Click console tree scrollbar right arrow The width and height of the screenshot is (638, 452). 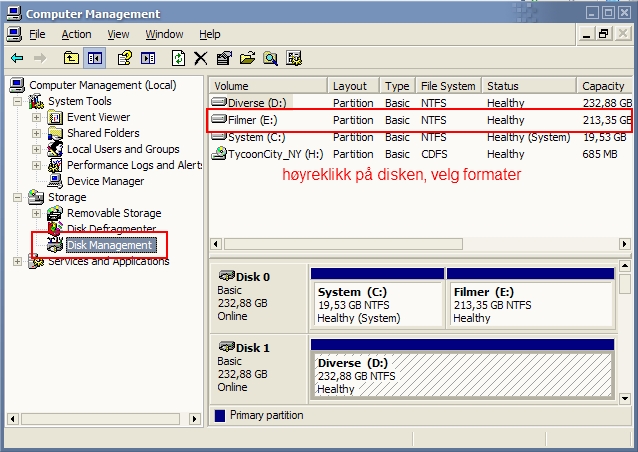(x=194, y=419)
